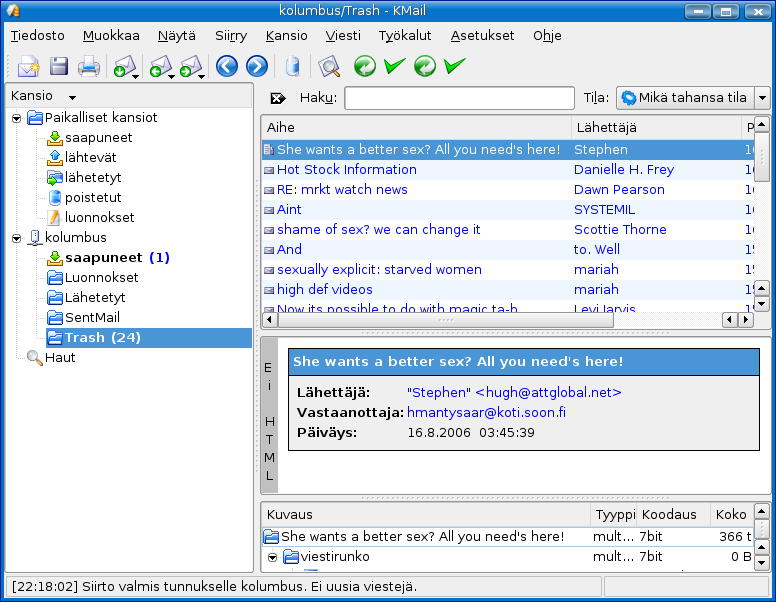
Task: Collapse the viestirunko attachment node
Action: 272,557
